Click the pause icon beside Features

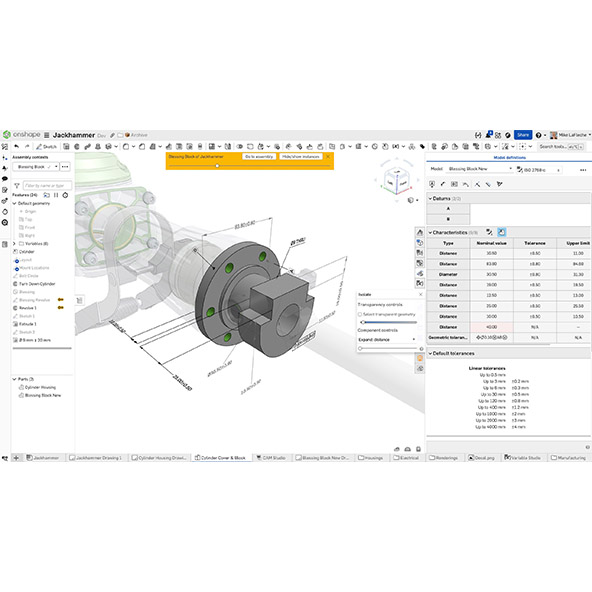pos(56,195)
